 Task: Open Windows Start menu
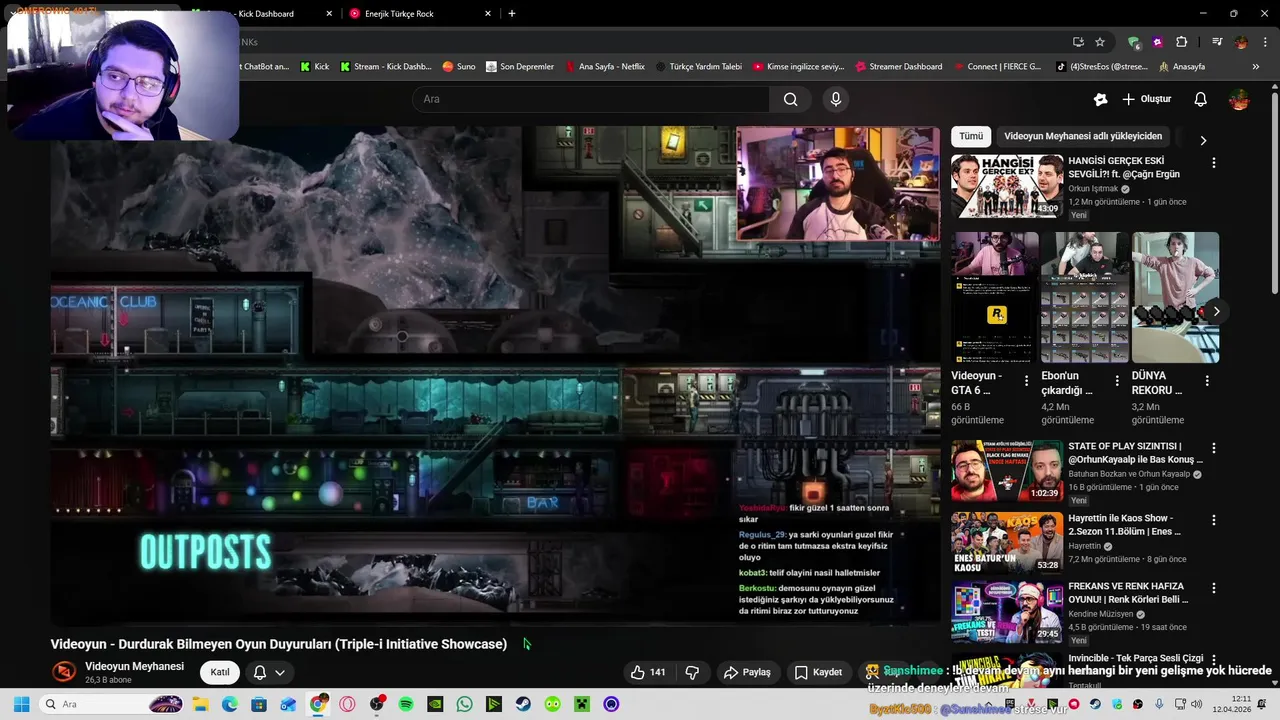point(21,704)
